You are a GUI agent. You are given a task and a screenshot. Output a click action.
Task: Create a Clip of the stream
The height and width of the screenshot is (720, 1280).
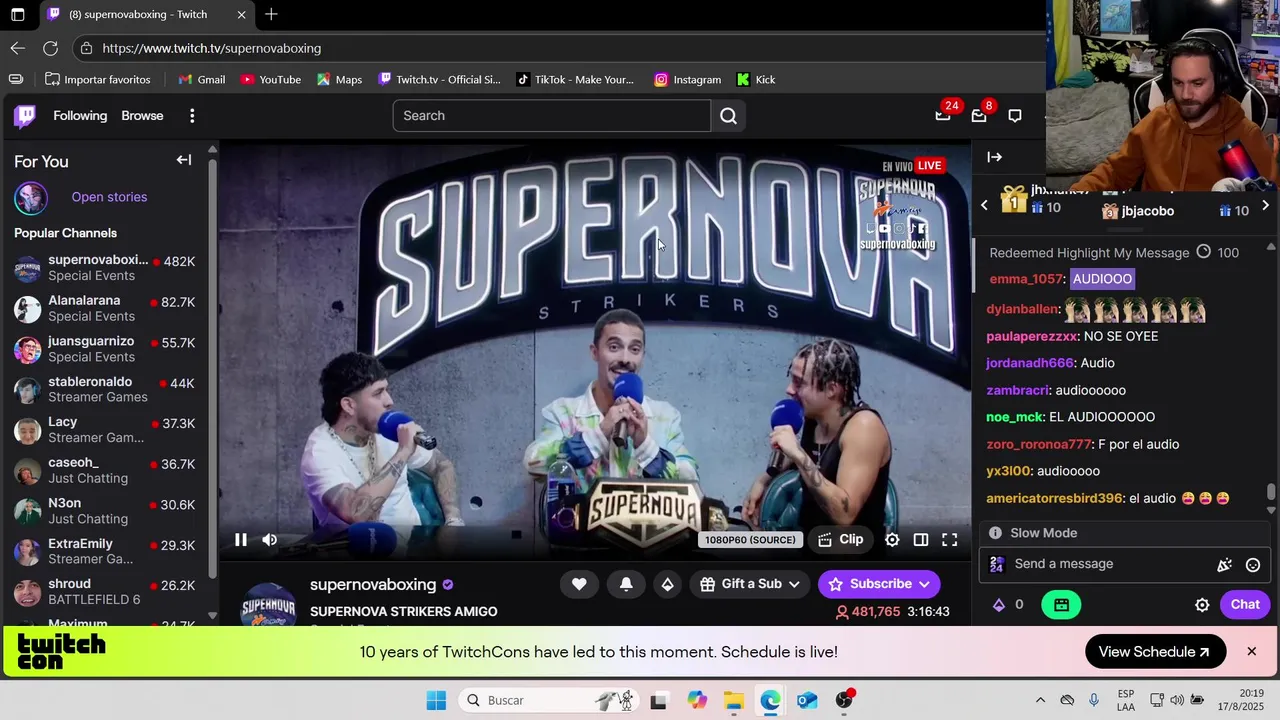click(840, 540)
